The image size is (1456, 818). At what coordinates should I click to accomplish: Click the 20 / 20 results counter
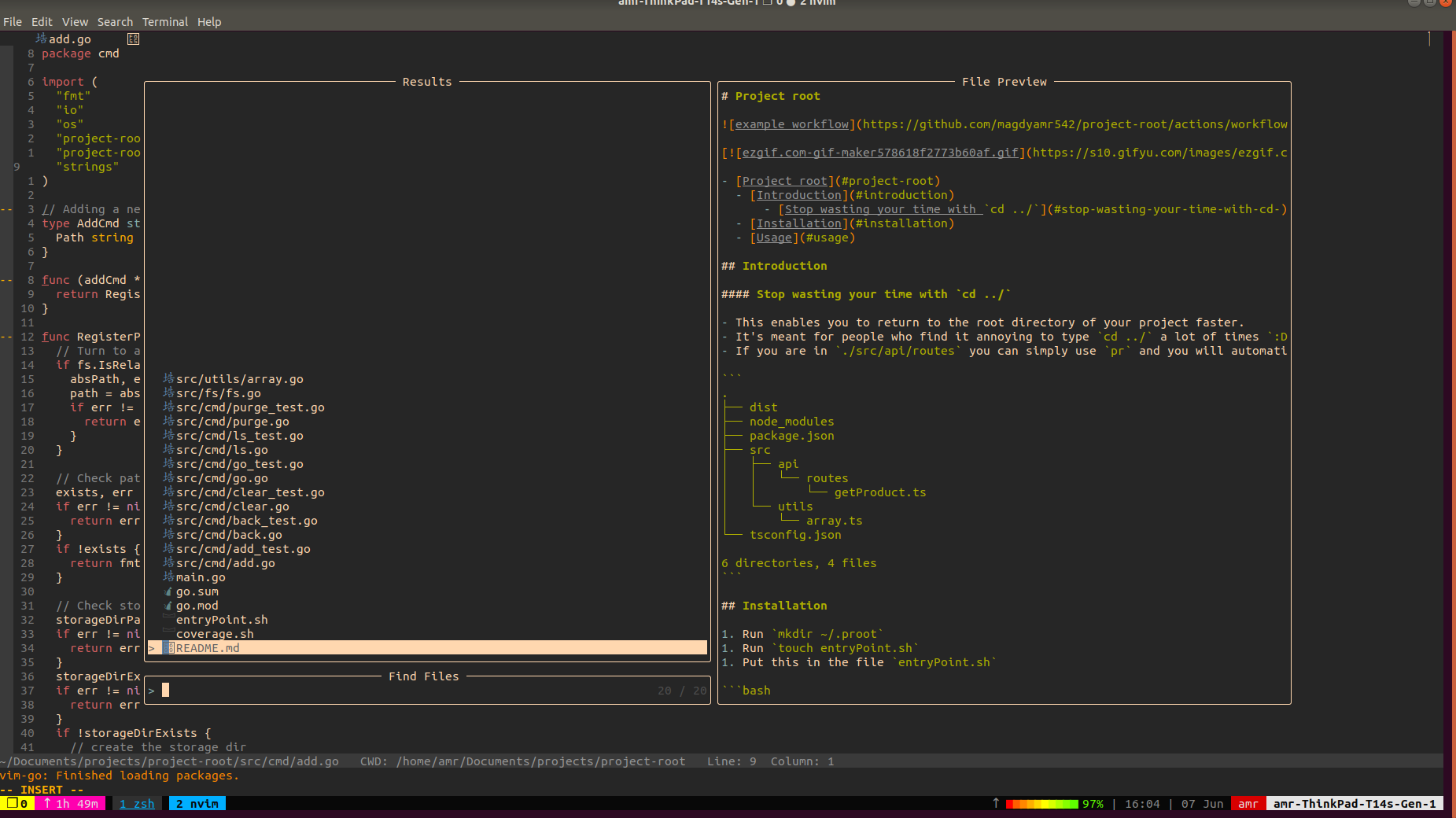682,691
